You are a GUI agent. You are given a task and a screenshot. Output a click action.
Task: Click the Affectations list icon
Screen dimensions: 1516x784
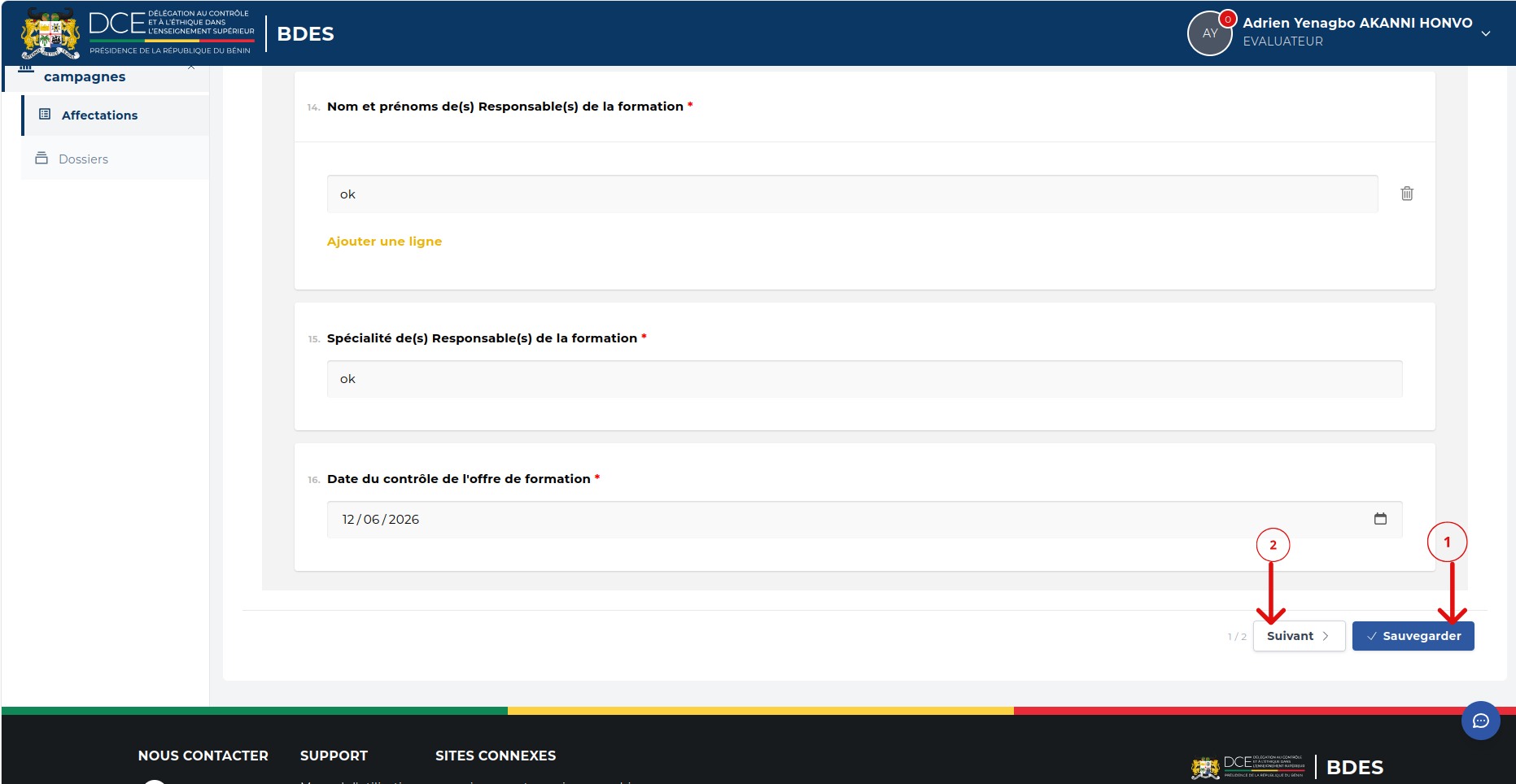tap(45, 115)
